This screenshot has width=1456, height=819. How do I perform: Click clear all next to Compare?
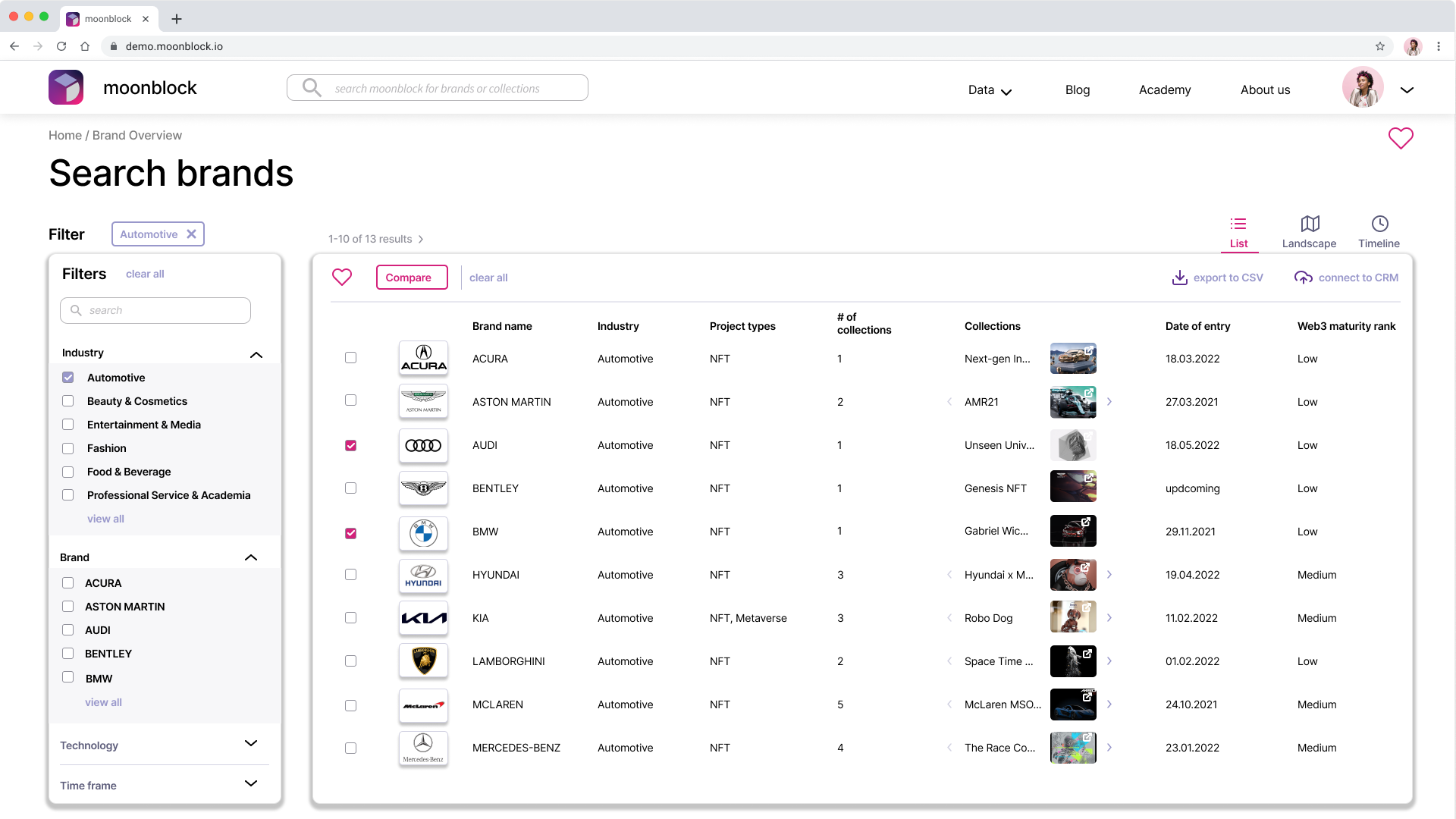[x=488, y=278]
